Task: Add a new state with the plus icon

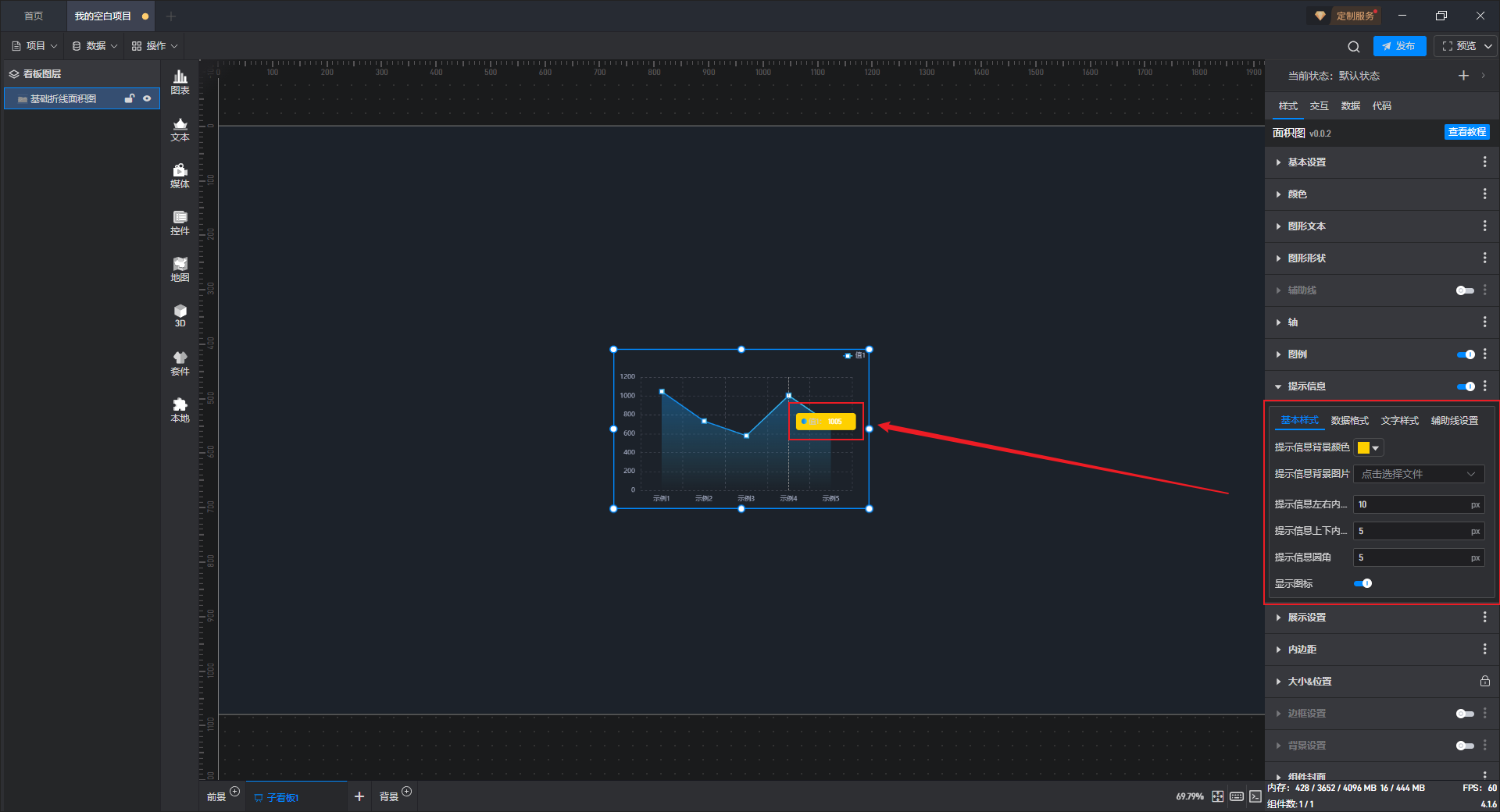Action: click(1463, 76)
